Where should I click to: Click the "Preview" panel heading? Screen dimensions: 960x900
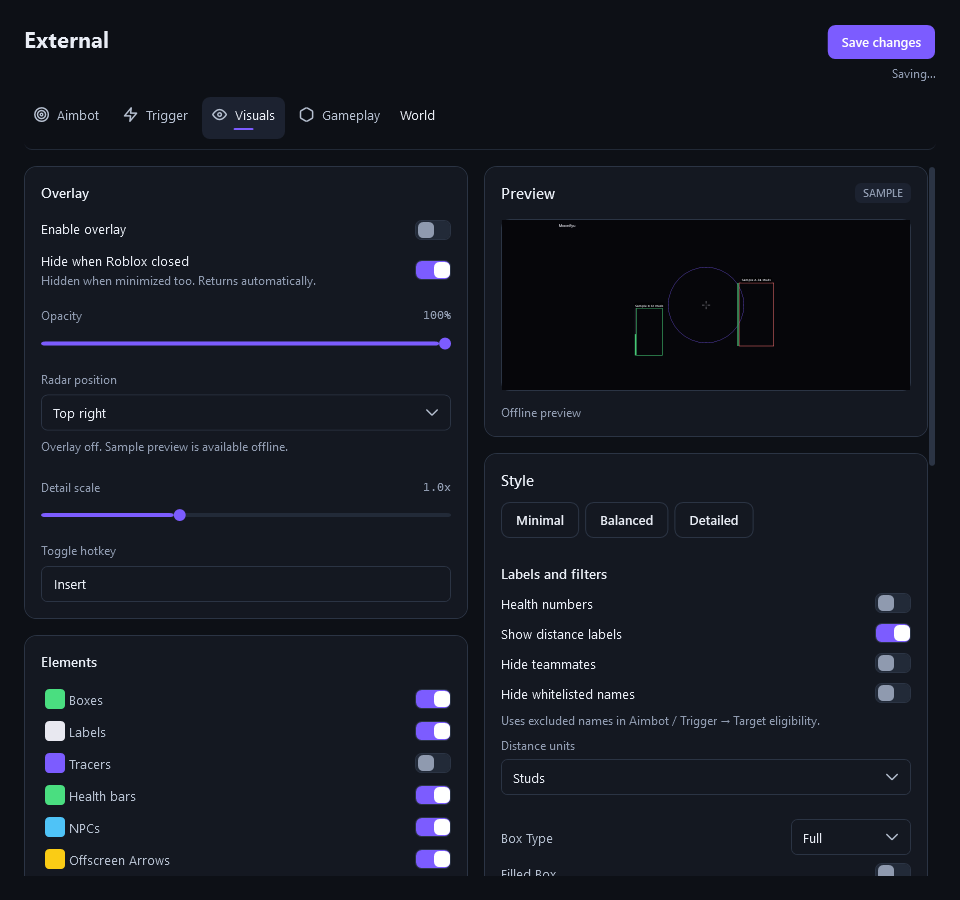coord(528,194)
